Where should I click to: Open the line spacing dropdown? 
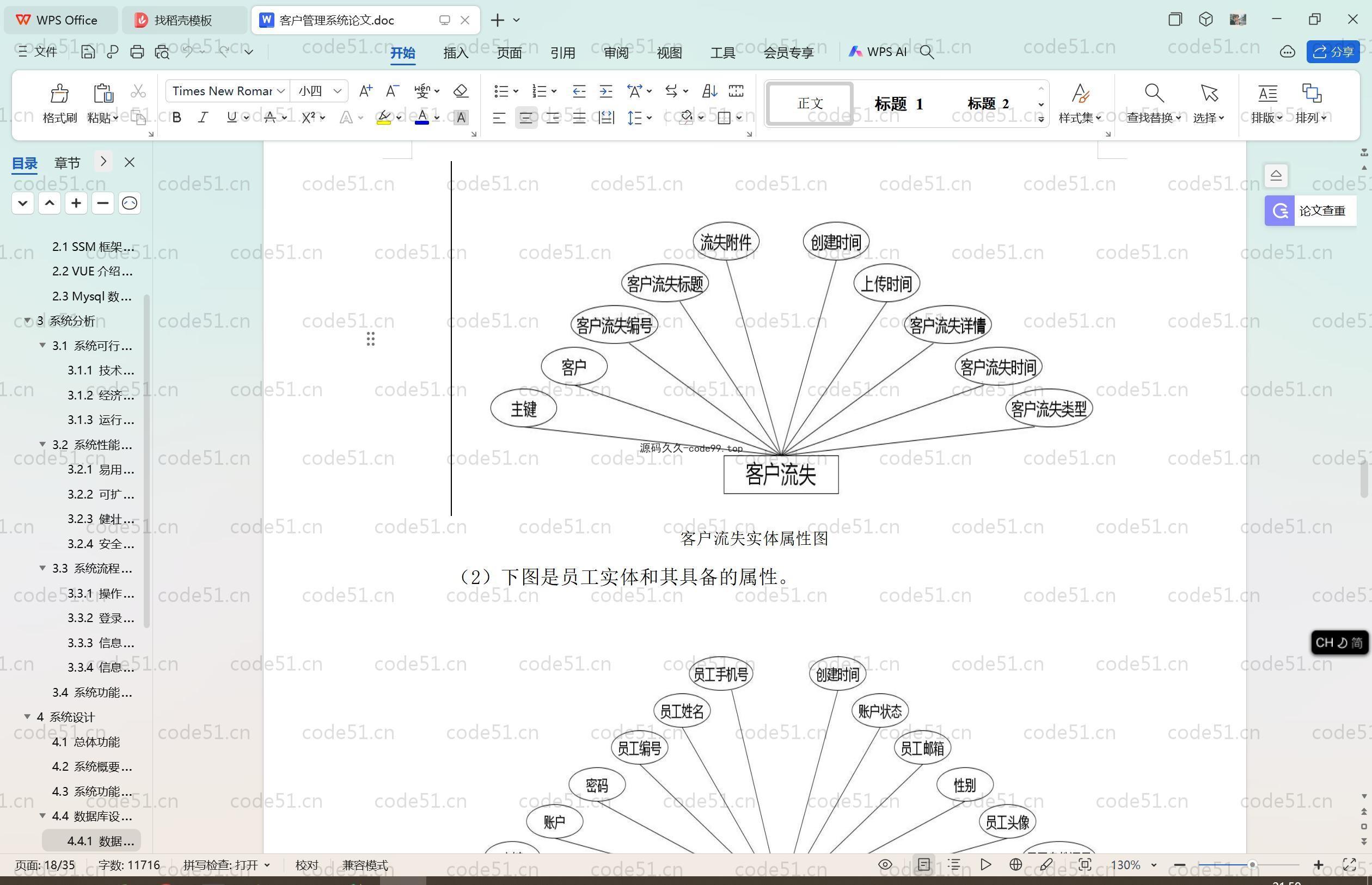tap(650, 118)
